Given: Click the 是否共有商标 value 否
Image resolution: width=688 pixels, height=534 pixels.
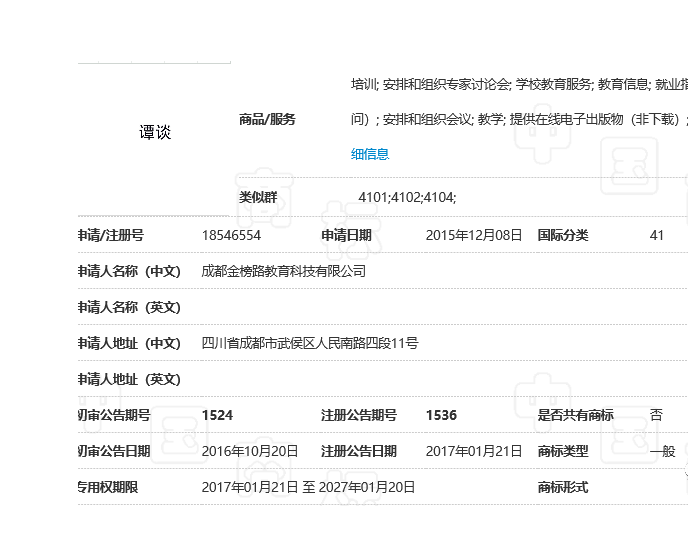Looking at the screenshot, I should click(656, 415).
